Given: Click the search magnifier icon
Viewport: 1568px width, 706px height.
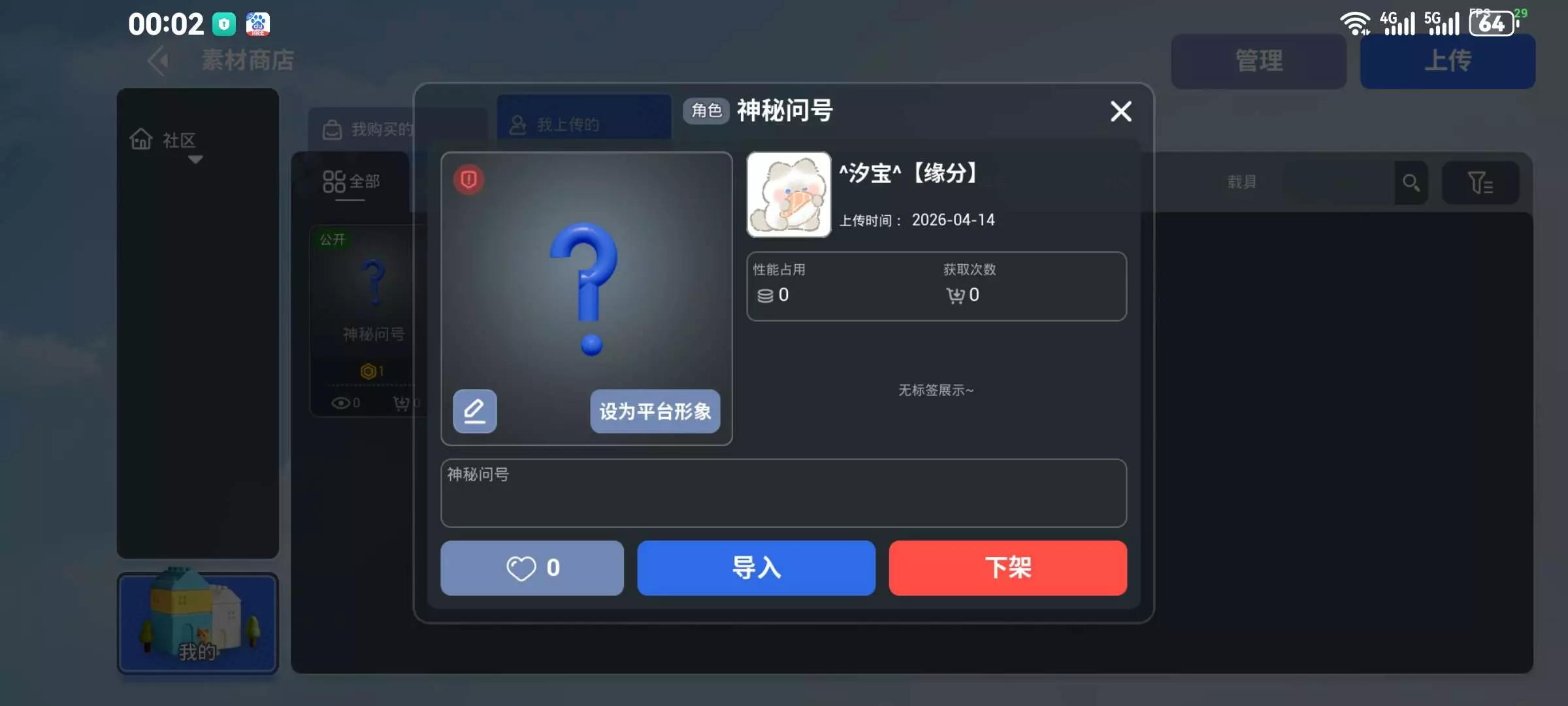Looking at the screenshot, I should 1411,183.
